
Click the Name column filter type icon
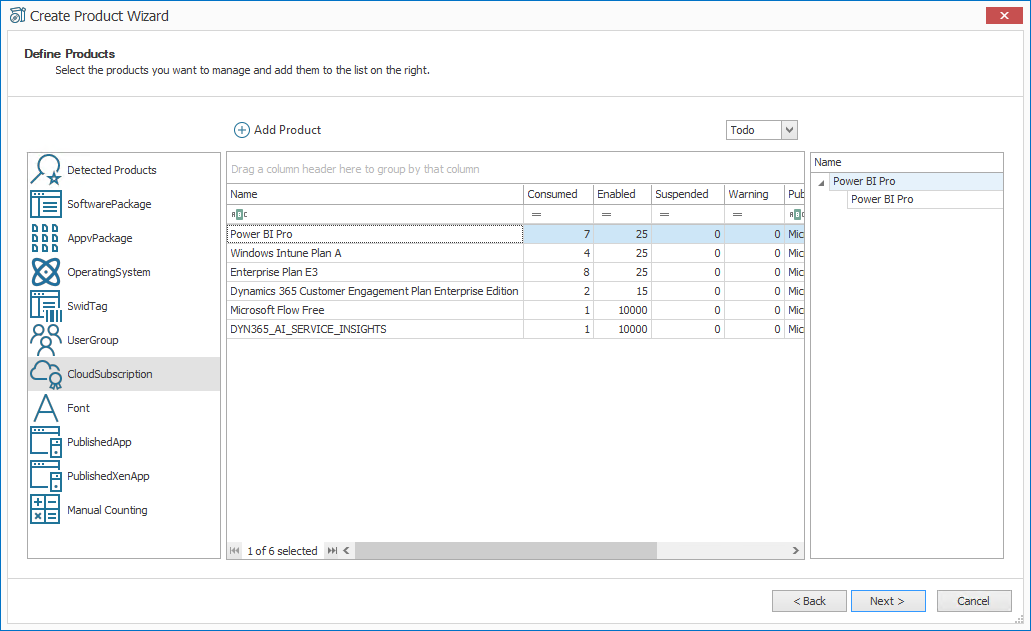tap(239, 214)
